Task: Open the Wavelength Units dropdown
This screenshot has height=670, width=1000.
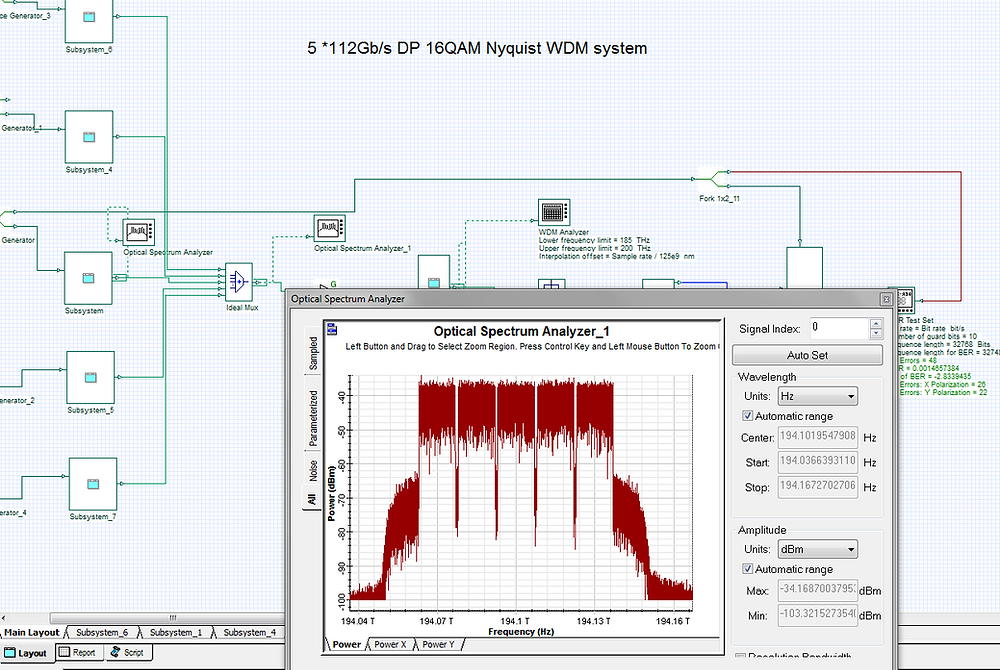Action: click(x=816, y=396)
